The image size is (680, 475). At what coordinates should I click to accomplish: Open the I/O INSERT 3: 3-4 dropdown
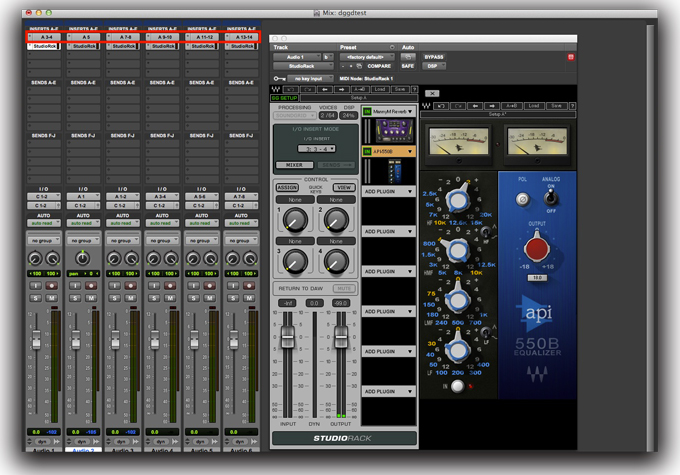pos(317,149)
